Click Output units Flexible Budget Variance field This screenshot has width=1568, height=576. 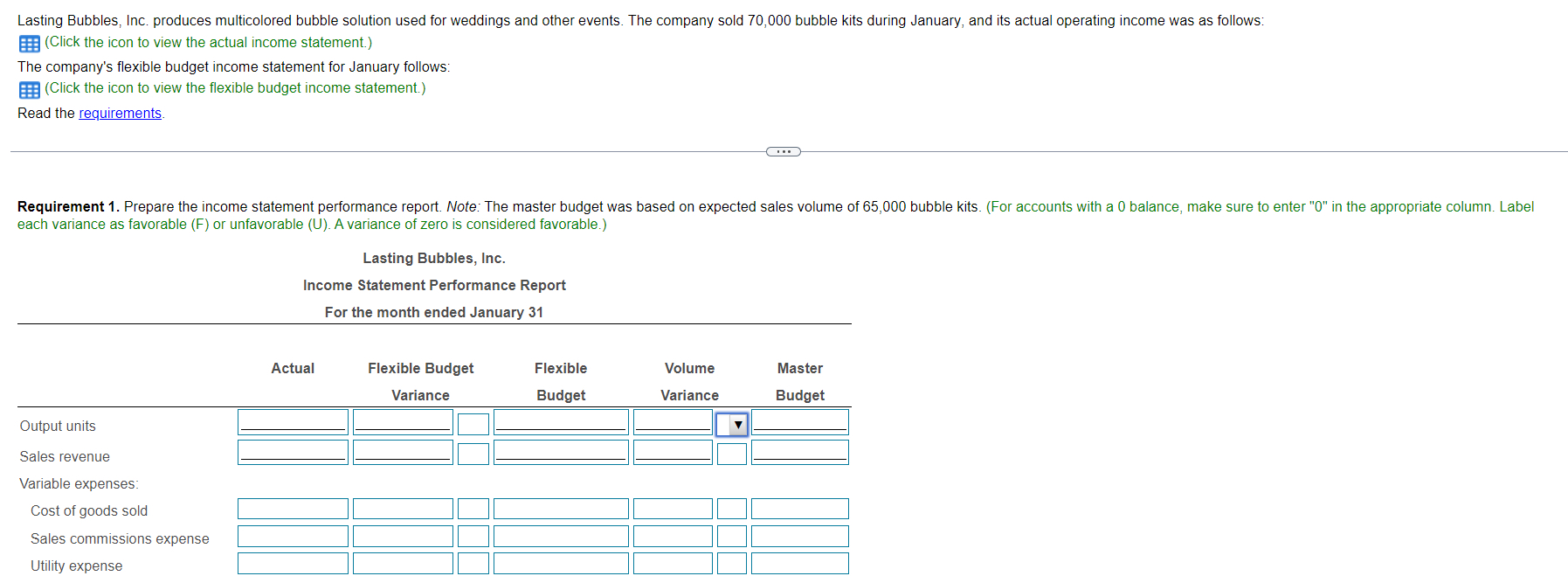pos(403,422)
